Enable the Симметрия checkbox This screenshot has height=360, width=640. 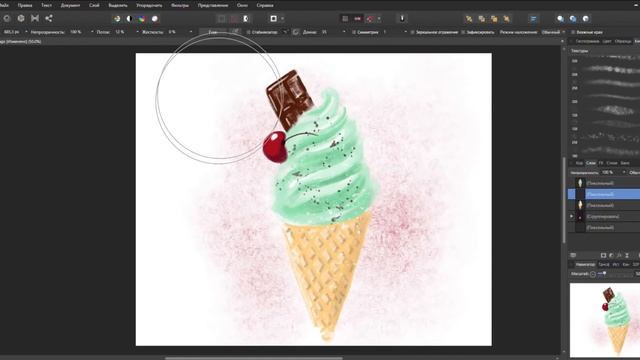point(354,32)
